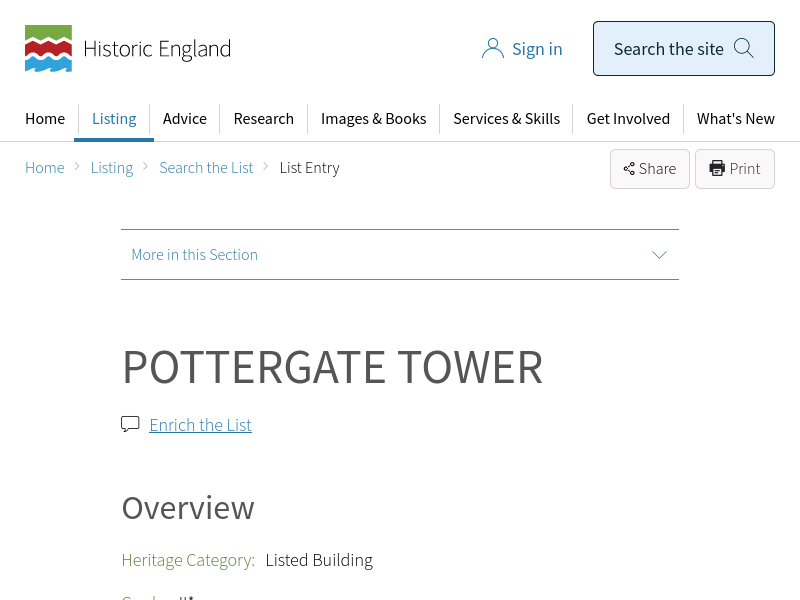
Task: Select the Listing navigation tab
Action: pos(114,119)
